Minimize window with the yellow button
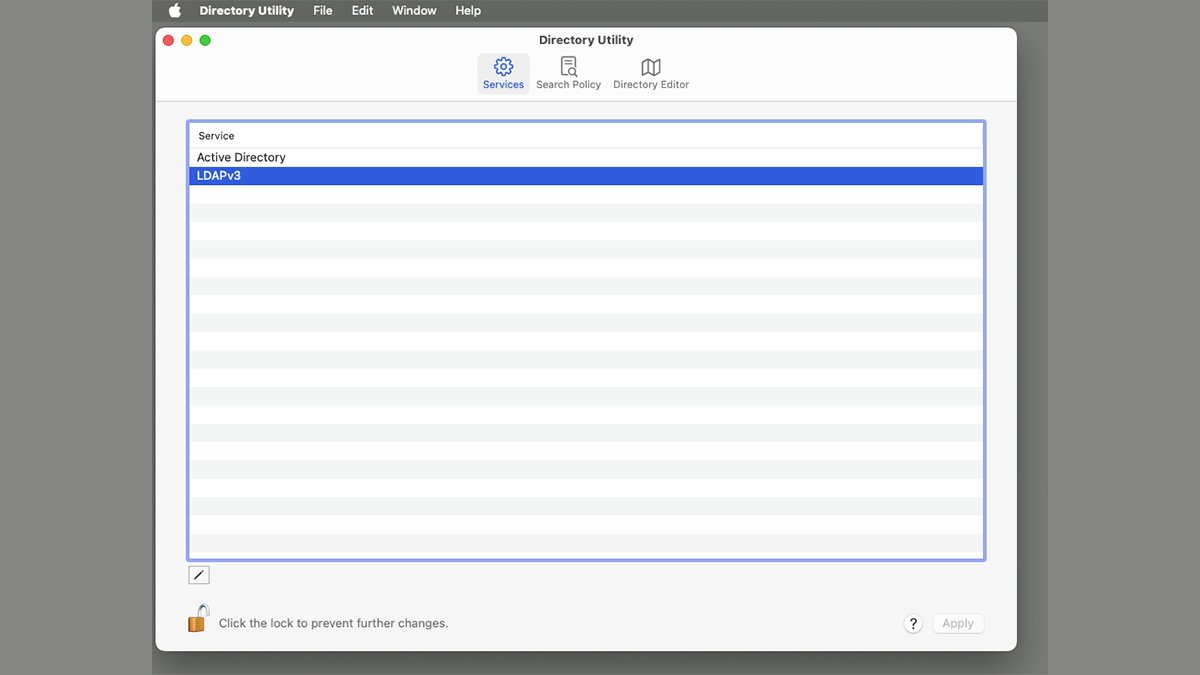The image size is (1200, 675). pyautogui.click(x=186, y=40)
